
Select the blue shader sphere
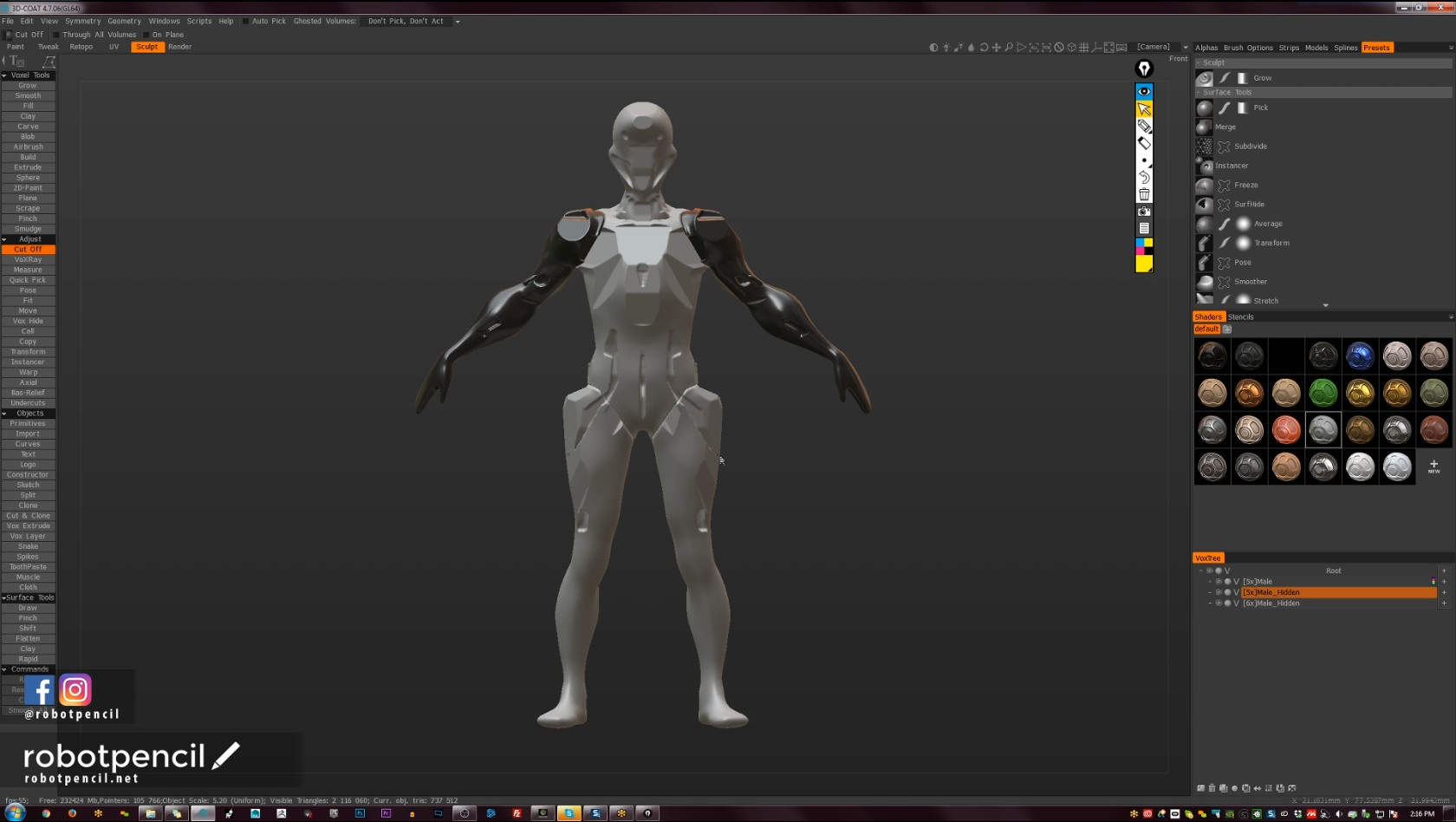tap(1360, 356)
